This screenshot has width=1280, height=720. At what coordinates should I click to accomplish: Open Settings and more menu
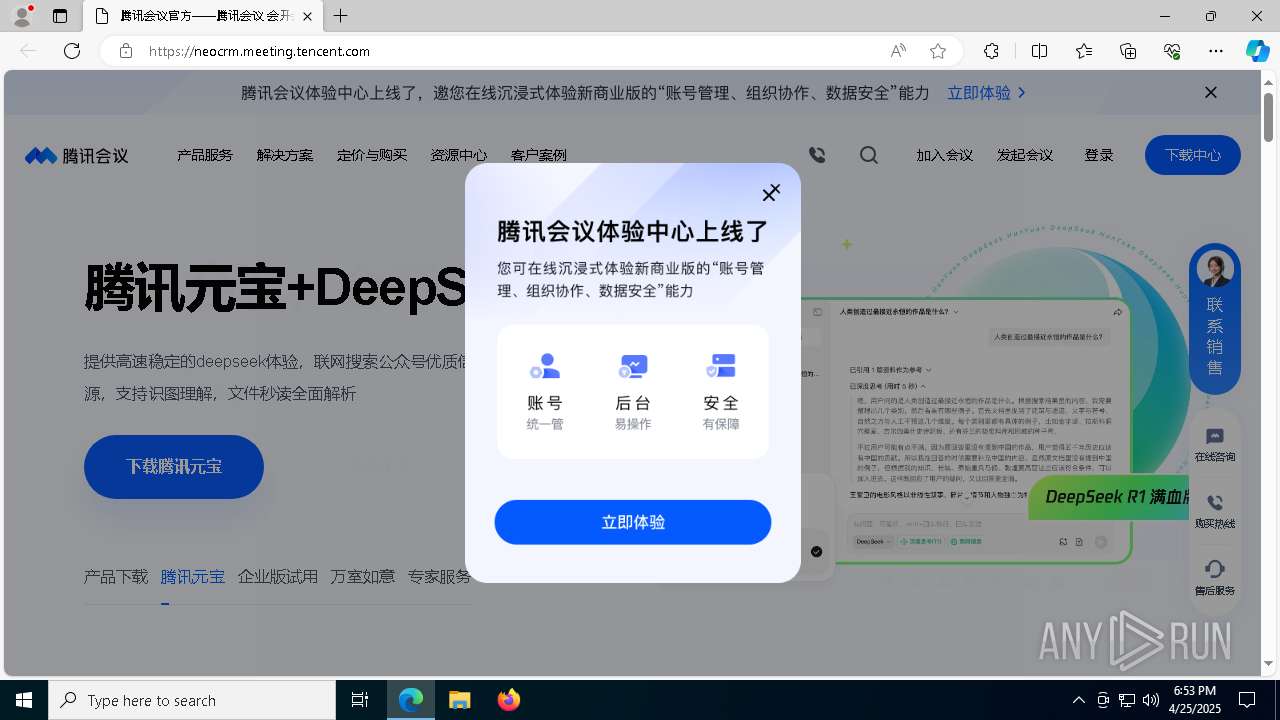click(x=1216, y=51)
